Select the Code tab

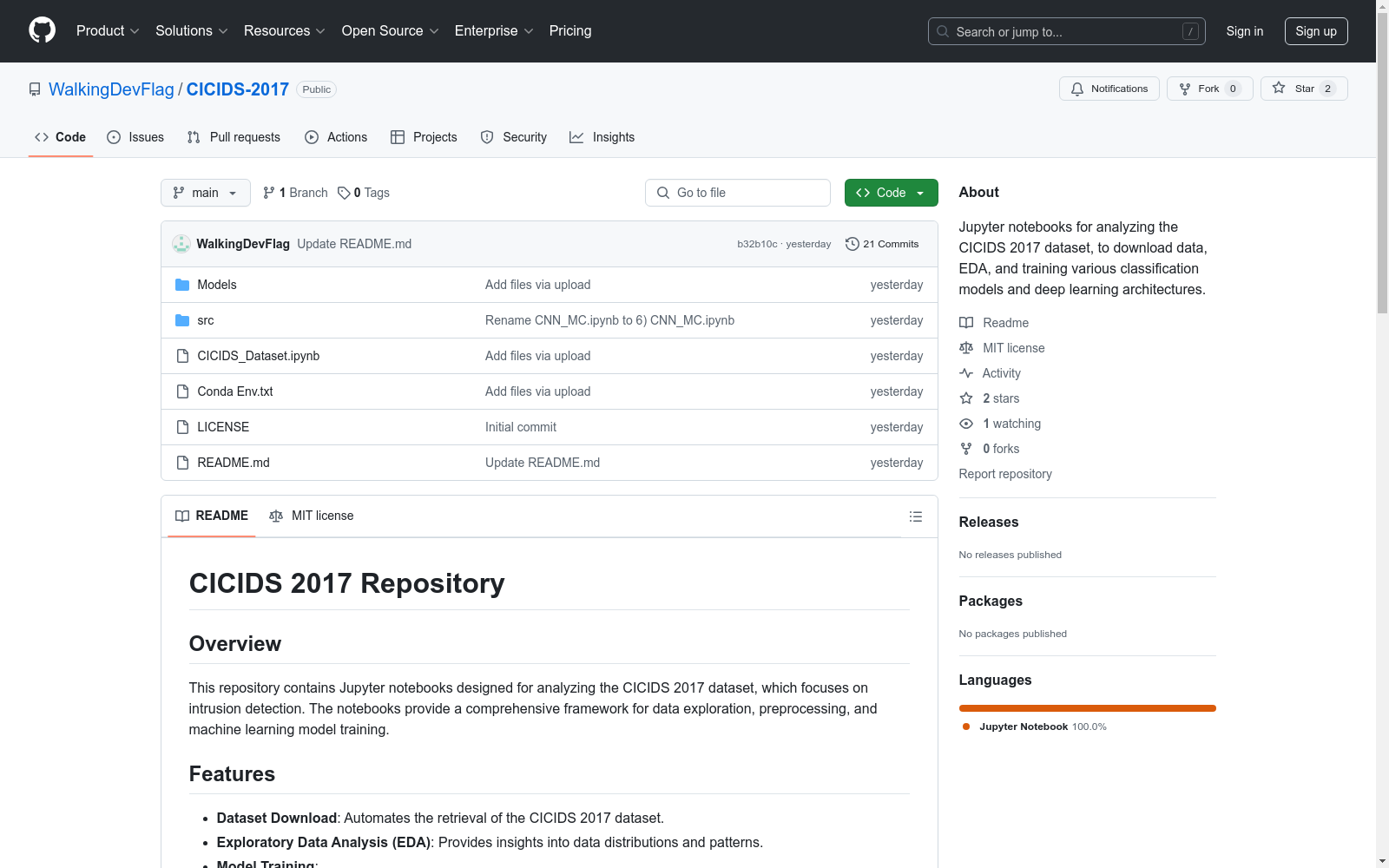pyautogui.click(x=61, y=137)
